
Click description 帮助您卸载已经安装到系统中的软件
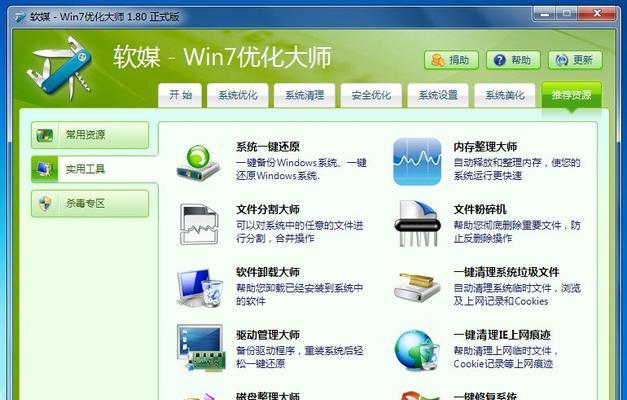(300, 294)
